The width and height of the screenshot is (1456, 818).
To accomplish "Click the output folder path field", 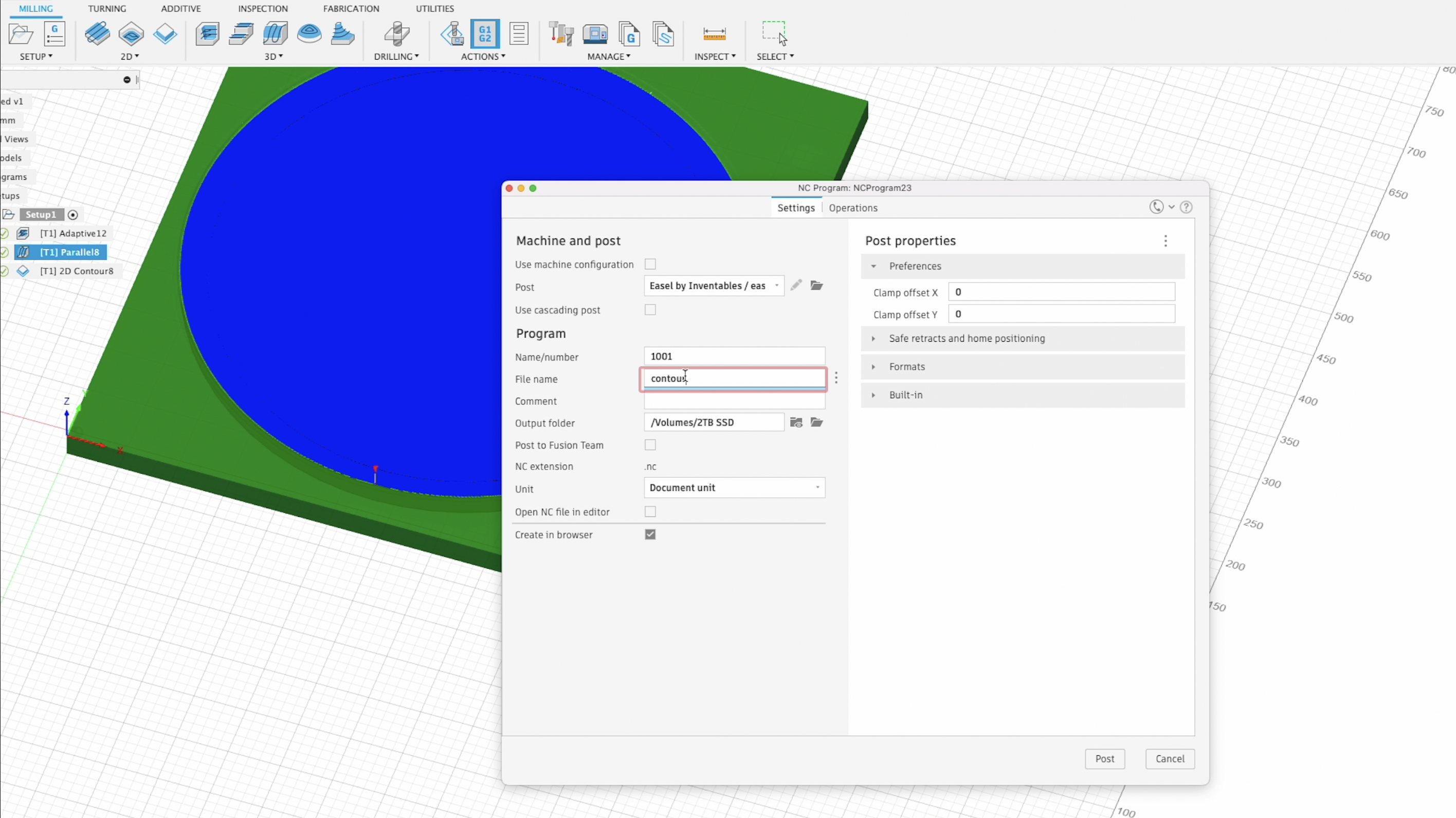I will click(x=715, y=422).
